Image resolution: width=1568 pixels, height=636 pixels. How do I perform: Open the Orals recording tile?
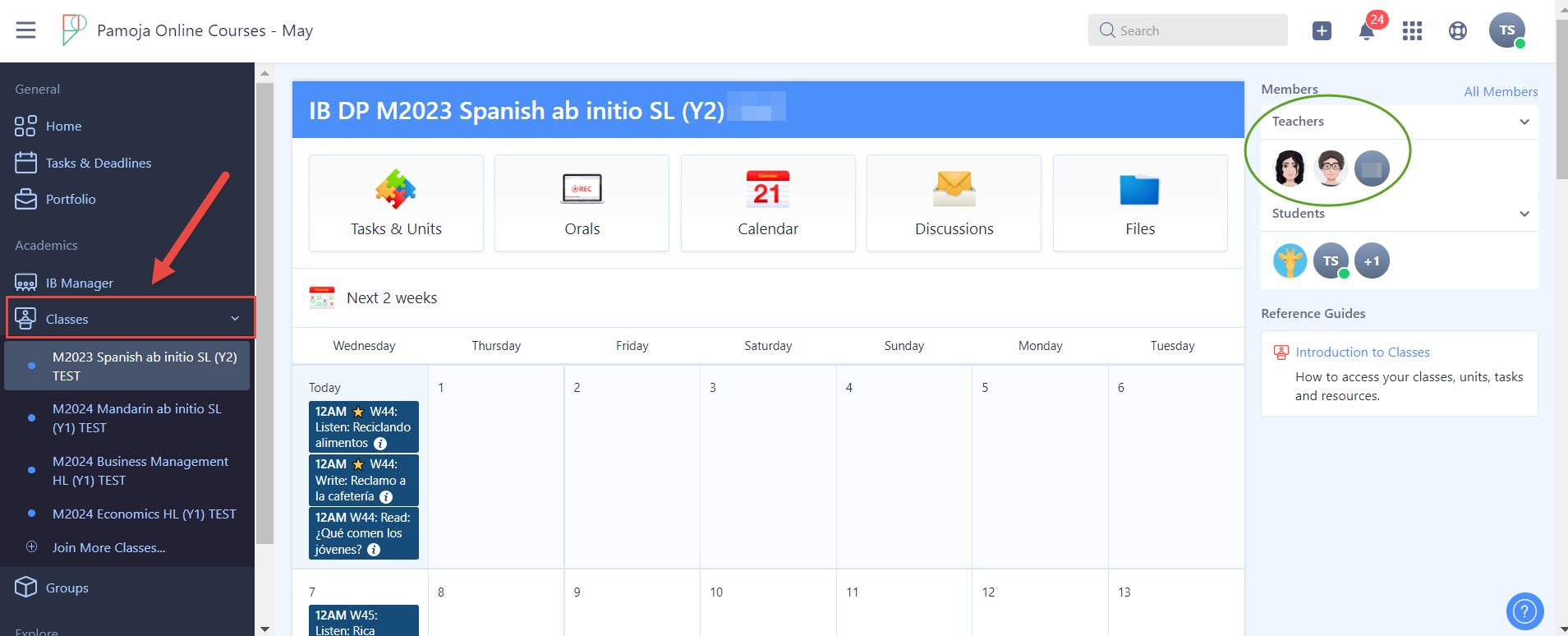pyautogui.click(x=582, y=203)
